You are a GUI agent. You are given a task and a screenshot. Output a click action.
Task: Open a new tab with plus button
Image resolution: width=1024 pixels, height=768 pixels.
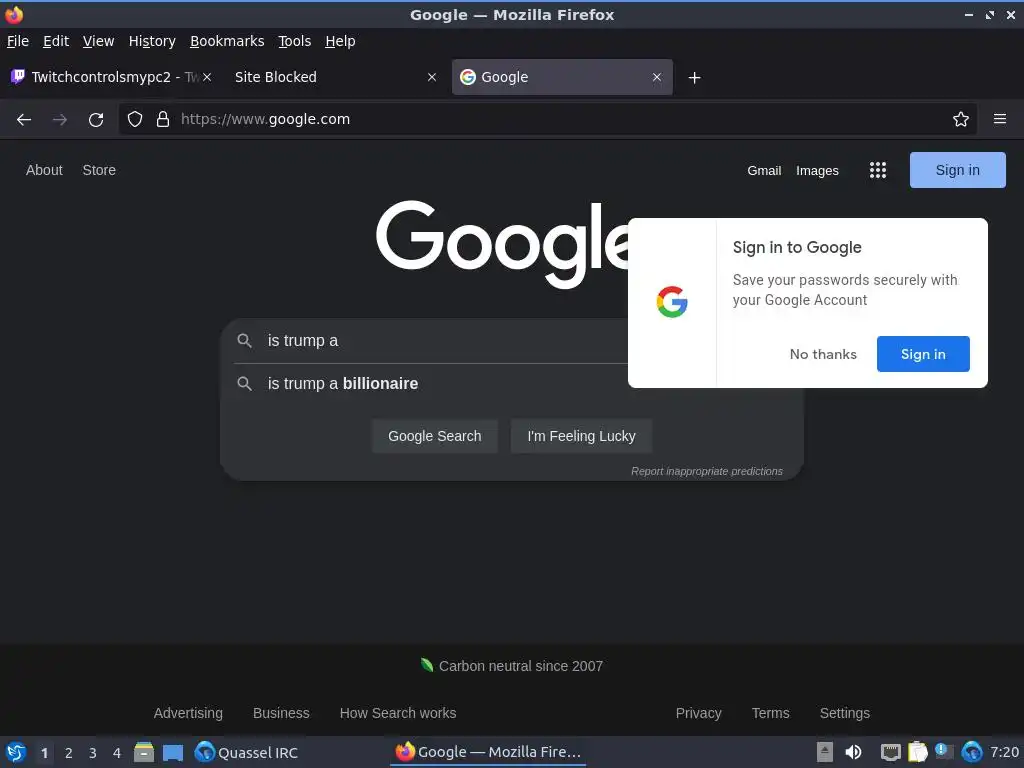point(694,78)
